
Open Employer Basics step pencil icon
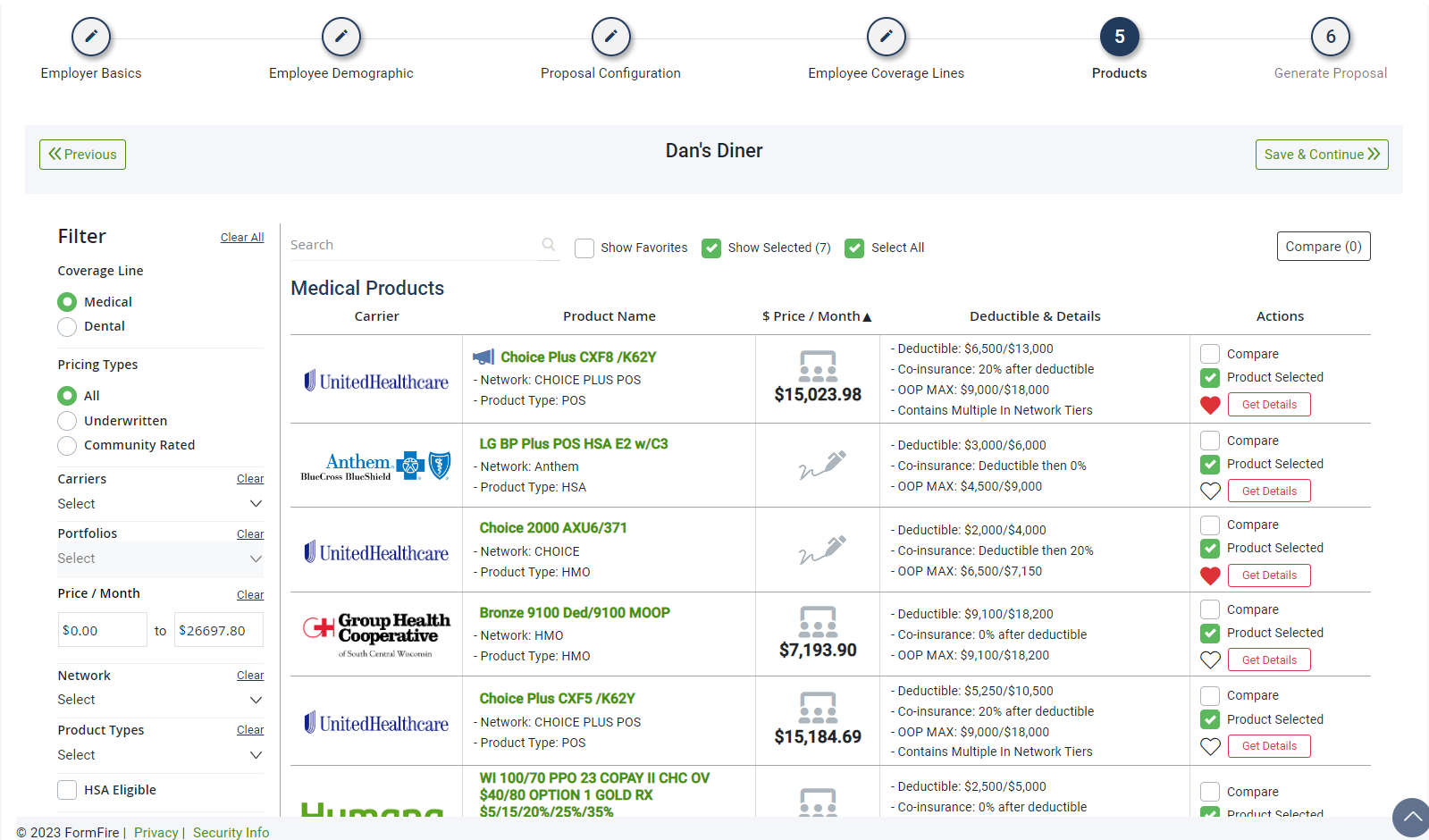click(91, 37)
